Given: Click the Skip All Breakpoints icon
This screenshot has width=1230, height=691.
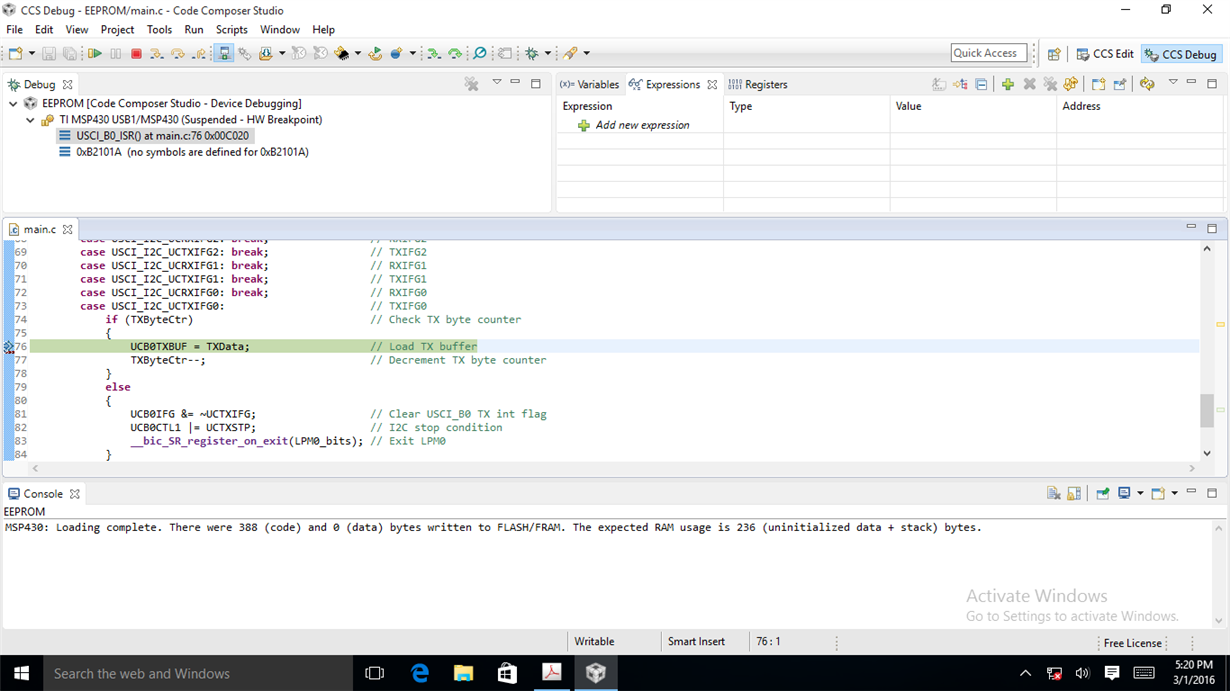Looking at the screenshot, I should pos(479,53).
